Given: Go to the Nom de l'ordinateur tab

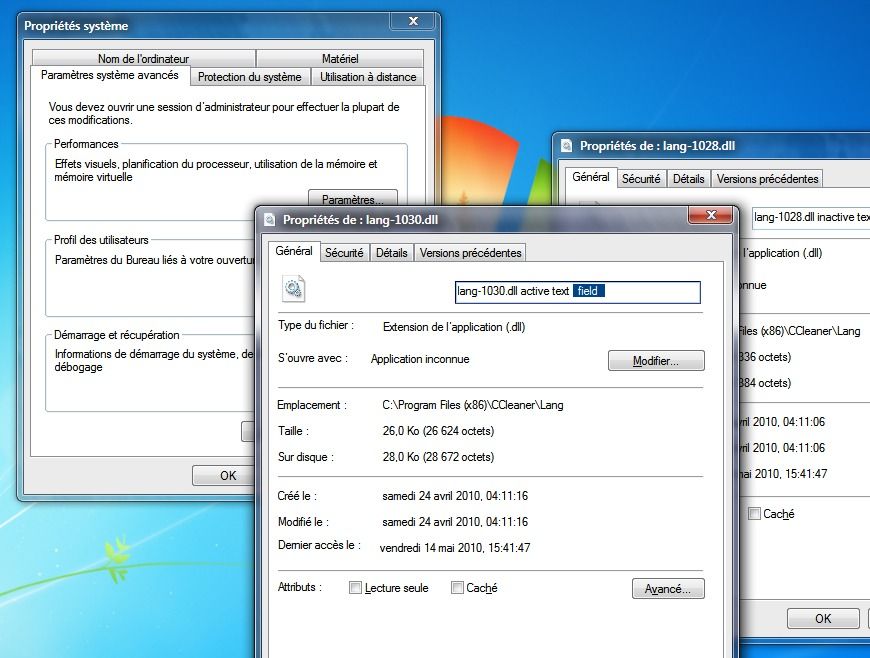Looking at the screenshot, I should pyautogui.click(x=143, y=59).
